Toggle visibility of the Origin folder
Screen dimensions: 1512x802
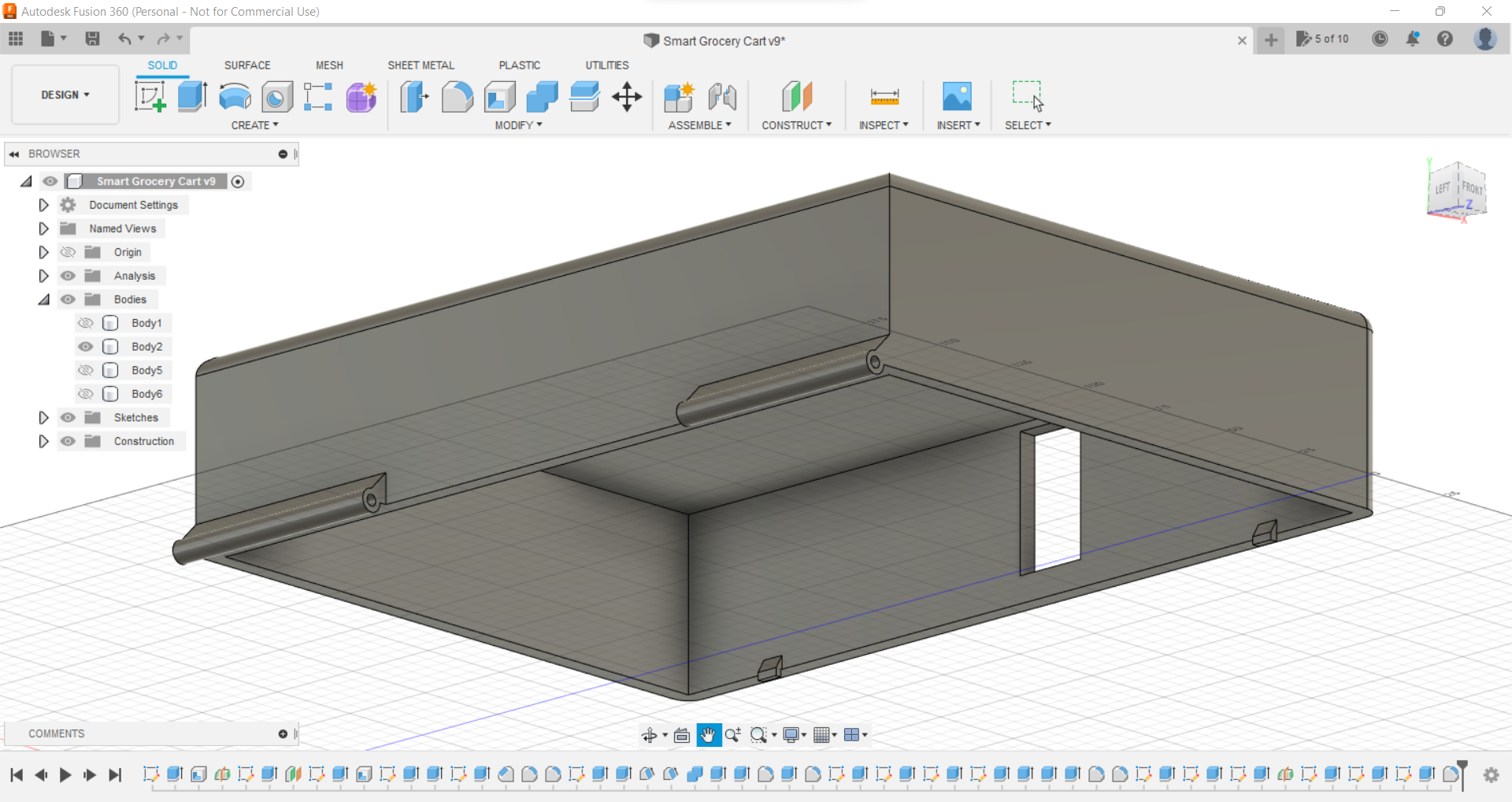coord(69,252)
